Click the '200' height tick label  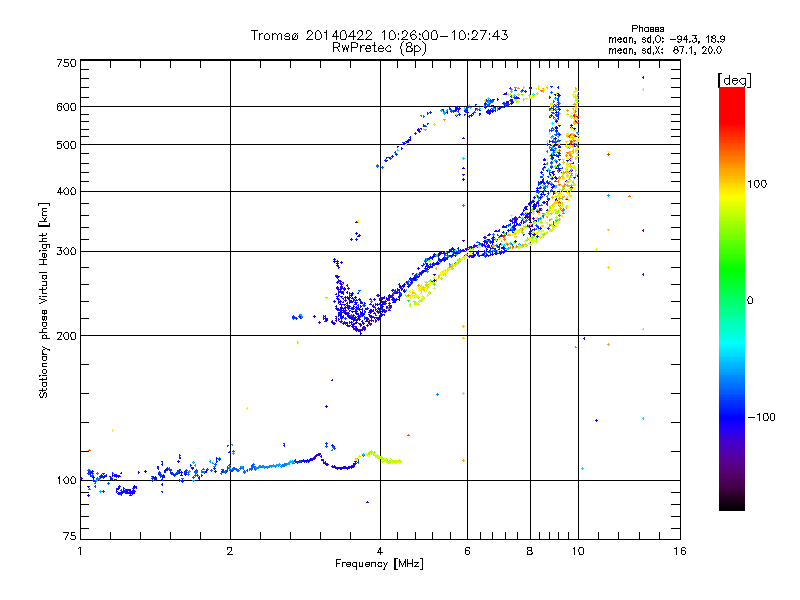pyautogui.click(x=66, y=336)
